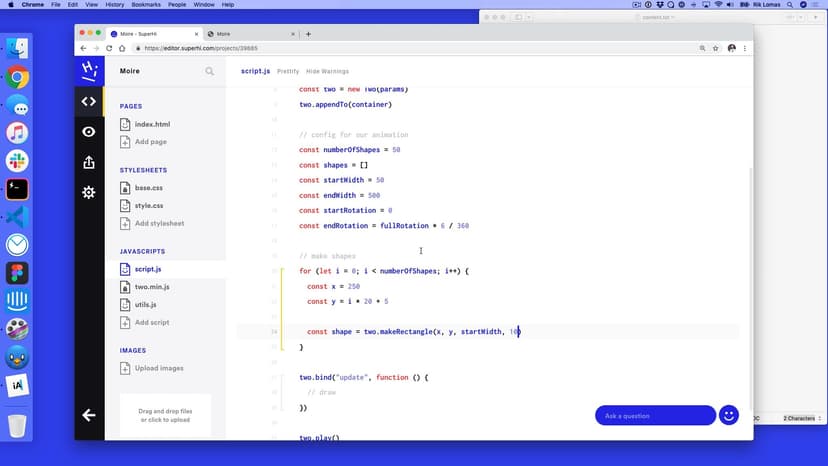Toggle Hide Warnings option

(x=327, y=72)
